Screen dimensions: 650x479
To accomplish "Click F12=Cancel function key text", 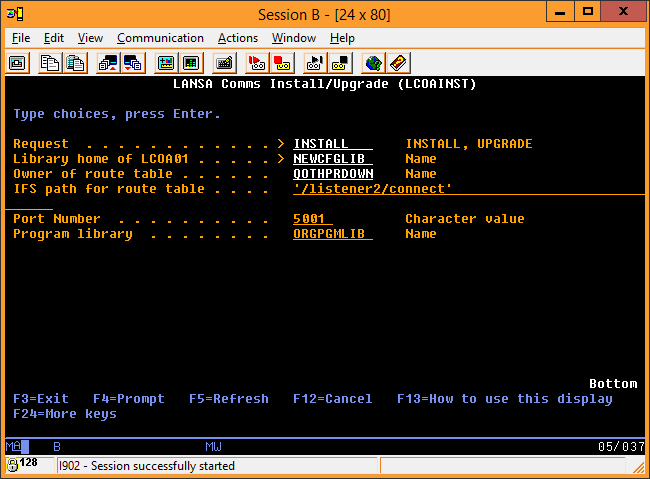I will [332, 399].
